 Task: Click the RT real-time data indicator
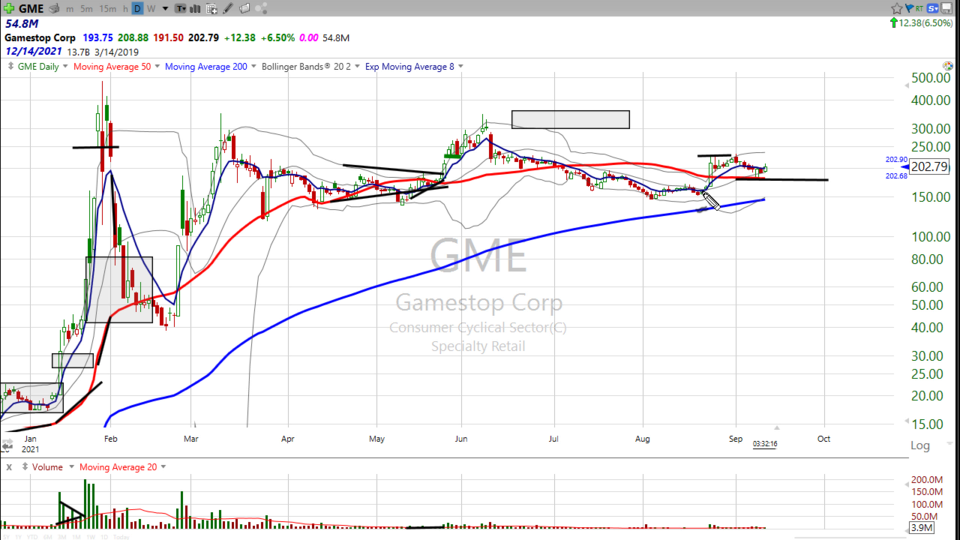point(920,8)
